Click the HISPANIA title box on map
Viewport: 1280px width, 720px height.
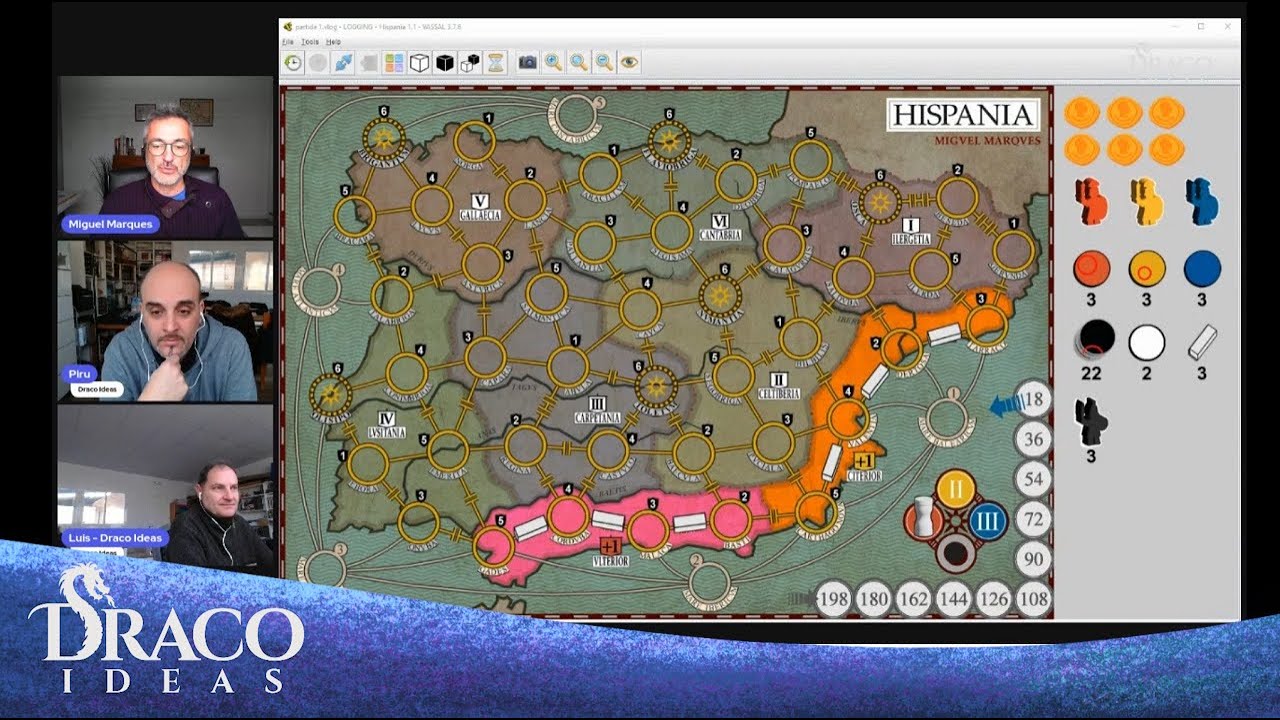(x=964, y=114)
